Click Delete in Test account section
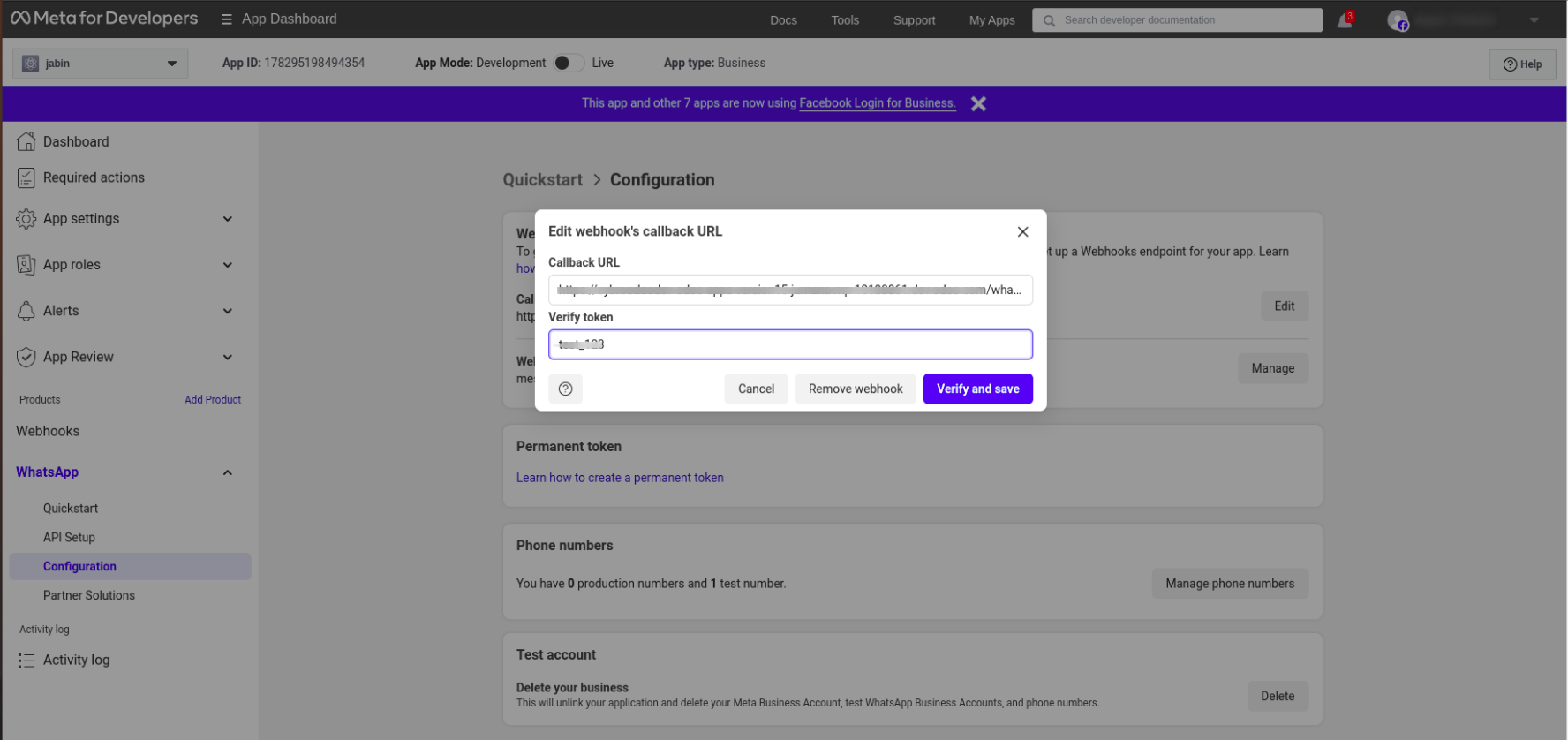 pyautogui.click(x=1278, y=696)
